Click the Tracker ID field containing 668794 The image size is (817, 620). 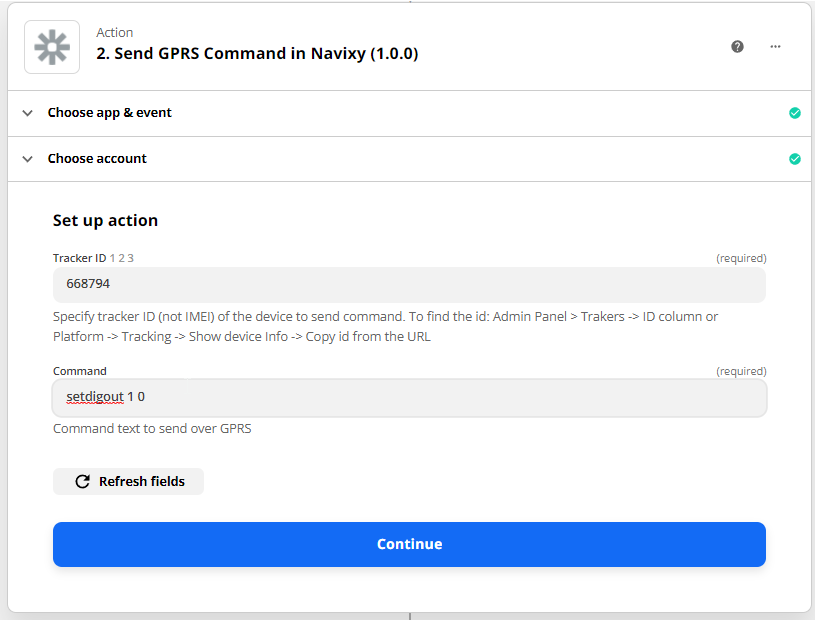(x=409, y=284)
